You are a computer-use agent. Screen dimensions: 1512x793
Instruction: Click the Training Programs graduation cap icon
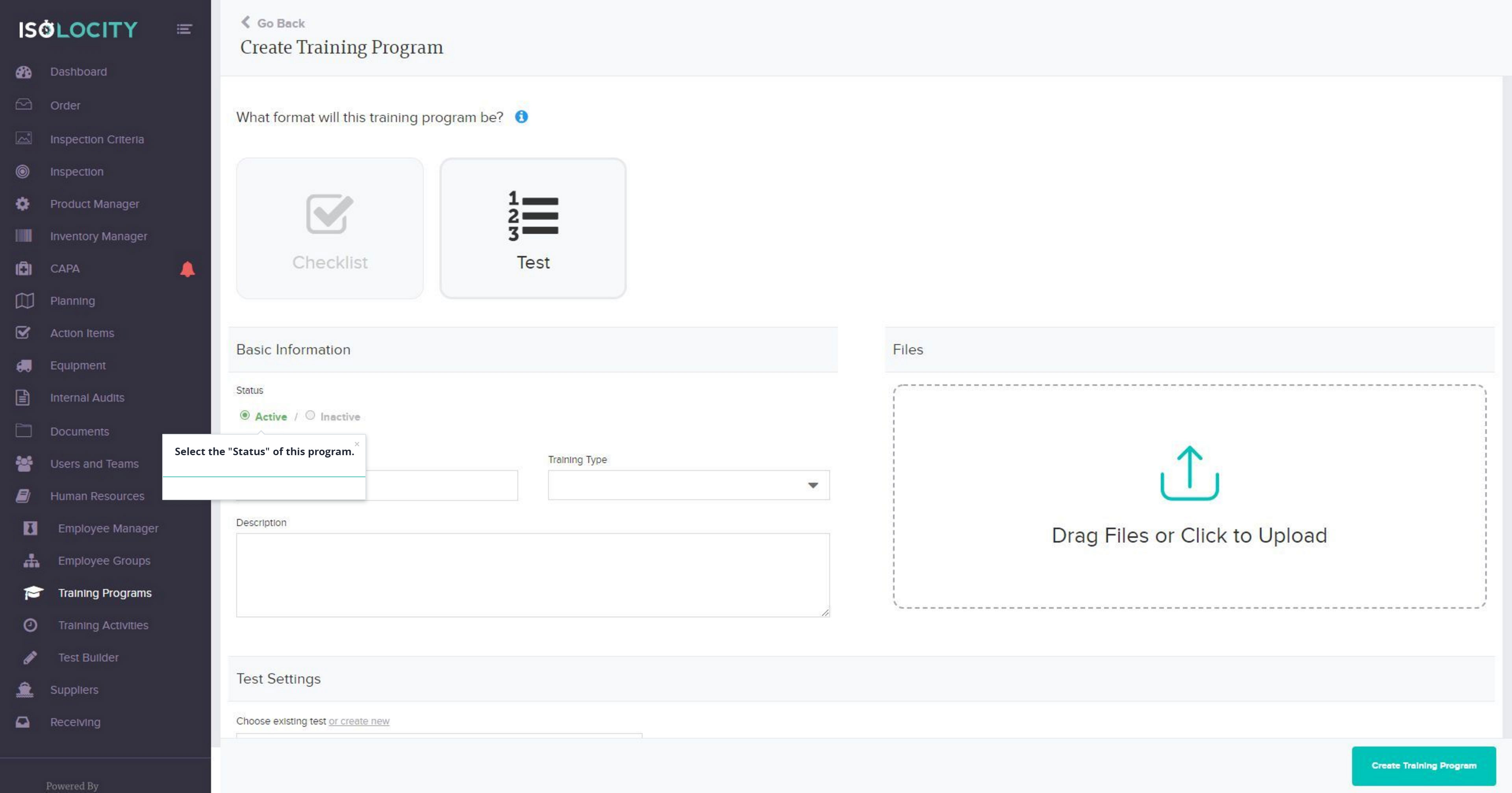(33, 593)
